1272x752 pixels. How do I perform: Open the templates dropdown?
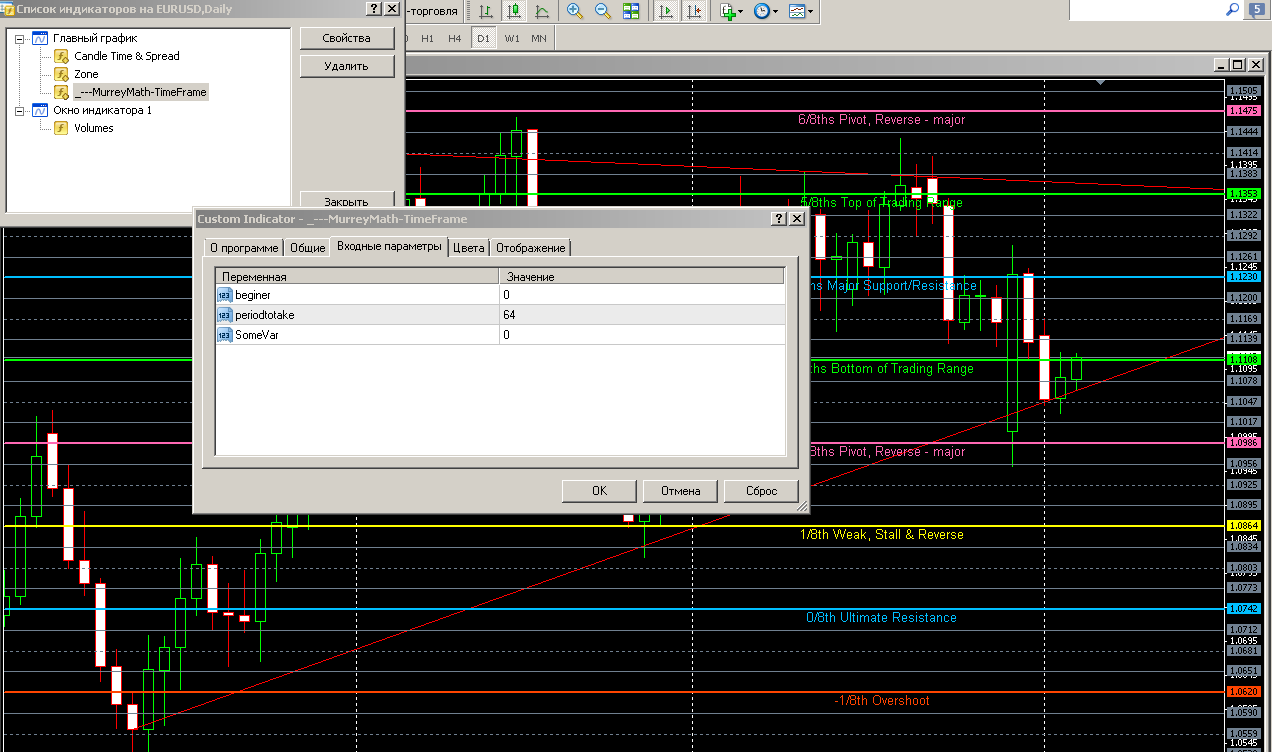(800, 12)
